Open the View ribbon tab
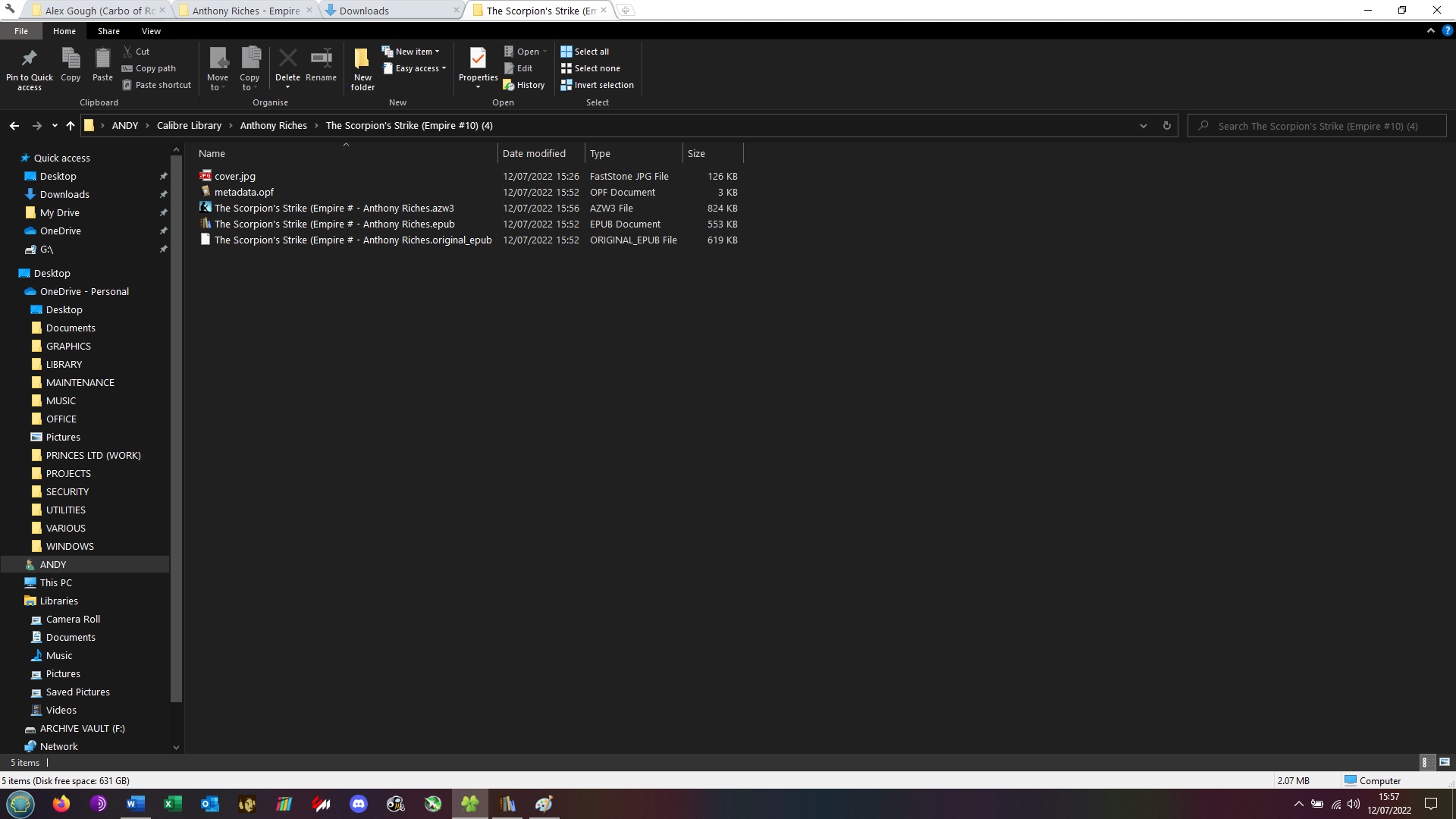Image resolution: width=1456 pixels, height=819 pixels. 151,31
